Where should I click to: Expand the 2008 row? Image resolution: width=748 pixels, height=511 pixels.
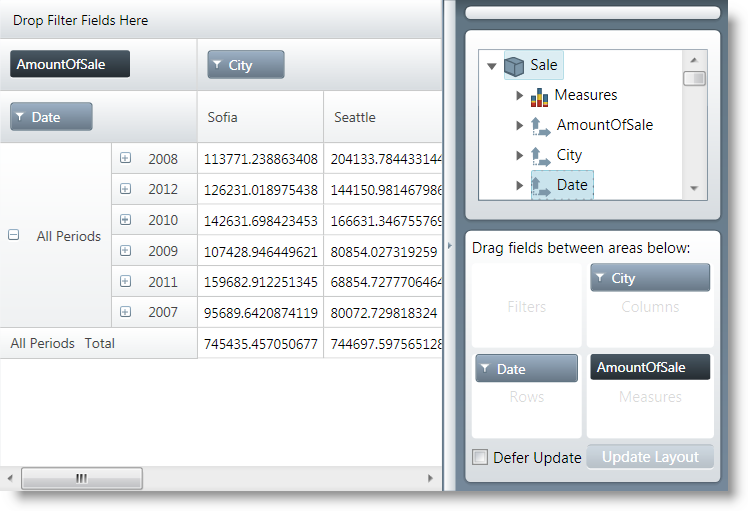point(125,158)
